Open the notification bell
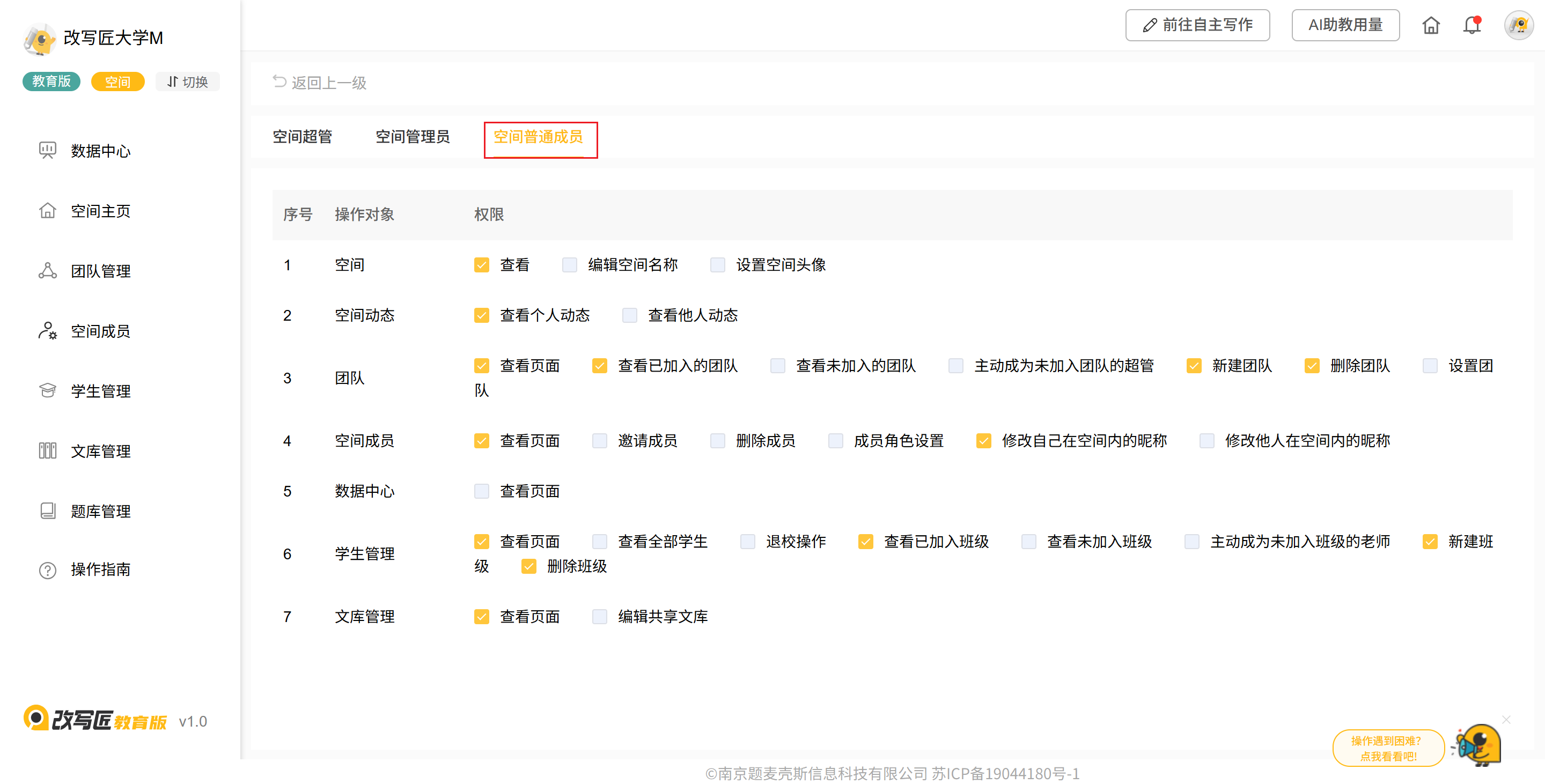1545x784 pixels. (x=1471, y=25)
